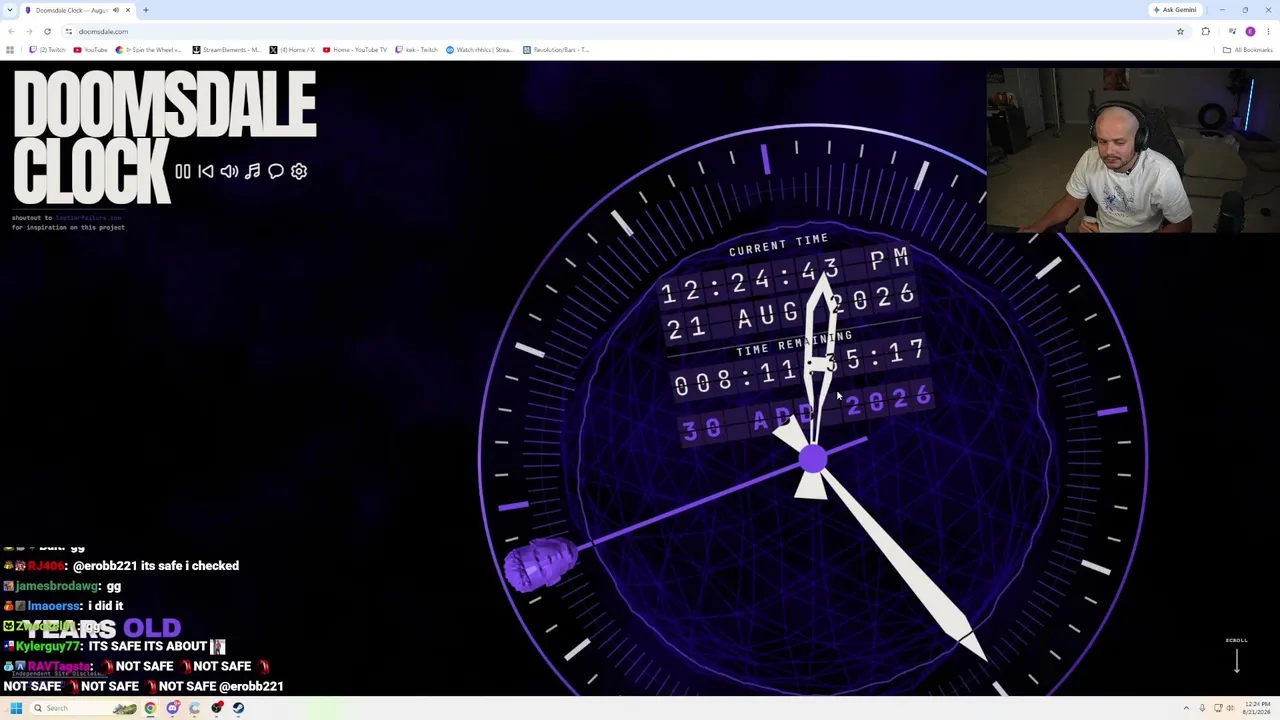Open the Revolution/Bars bookmark

pos(556,50)
